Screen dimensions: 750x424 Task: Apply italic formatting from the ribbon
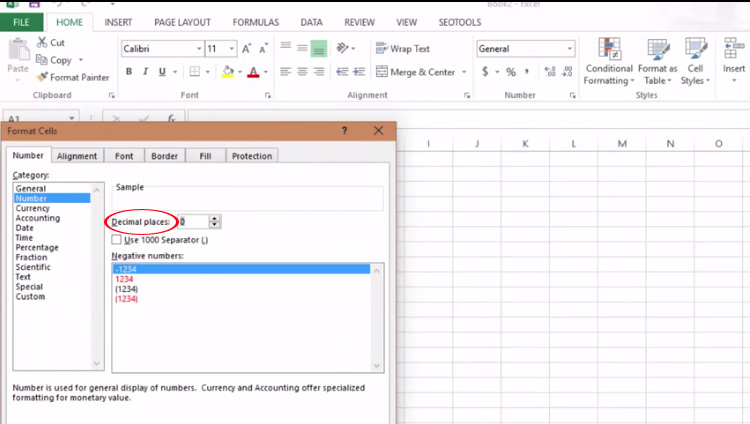tap(146, 72)
